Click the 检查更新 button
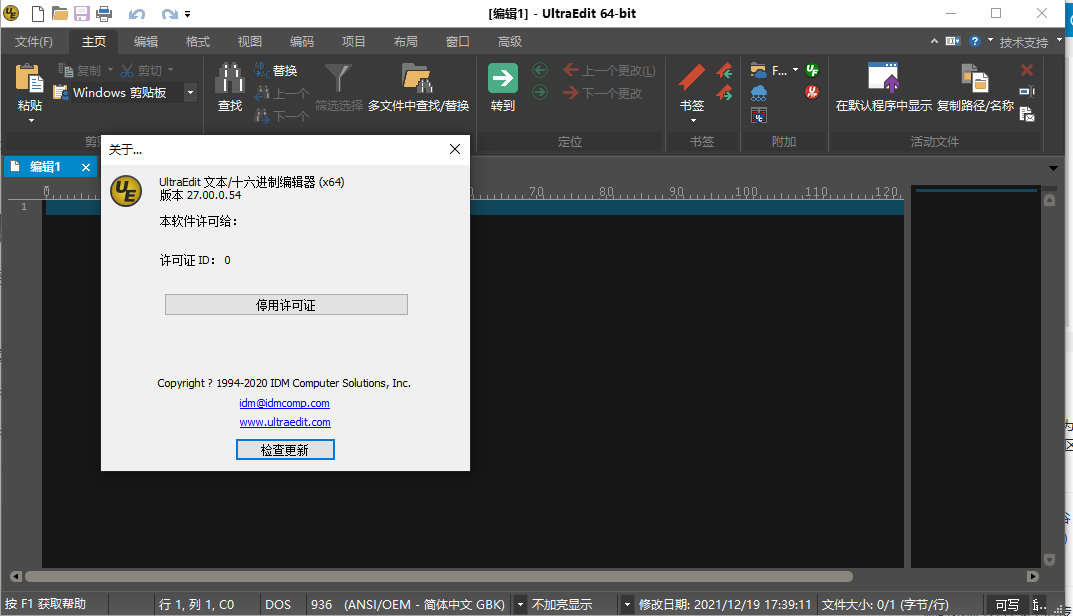Screen dimensions: 1073x616 (x=285, y=450)
